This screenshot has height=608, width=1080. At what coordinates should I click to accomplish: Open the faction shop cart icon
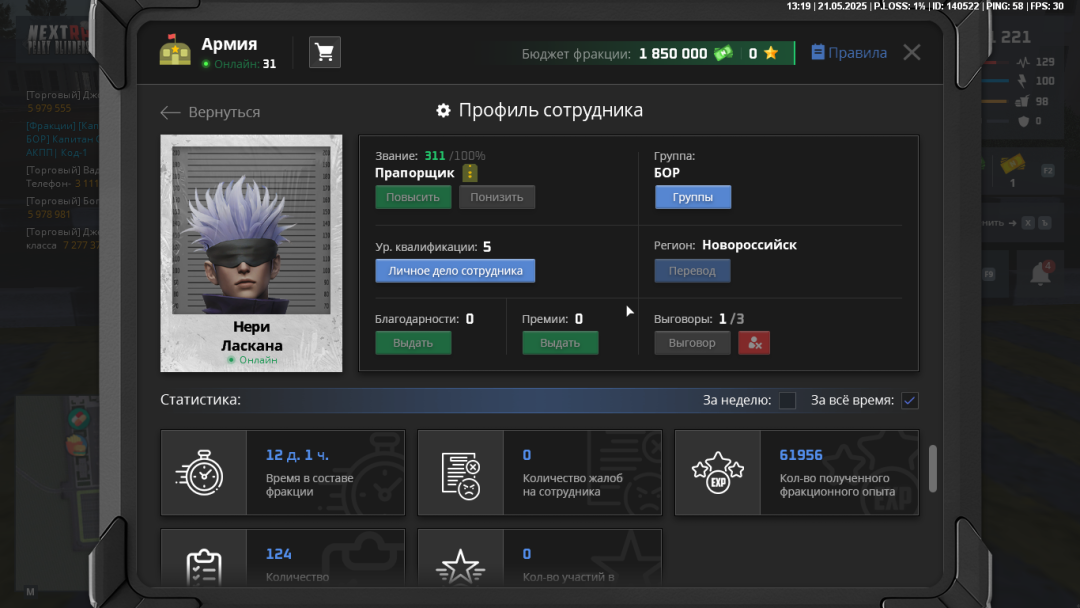pos(324,53)
